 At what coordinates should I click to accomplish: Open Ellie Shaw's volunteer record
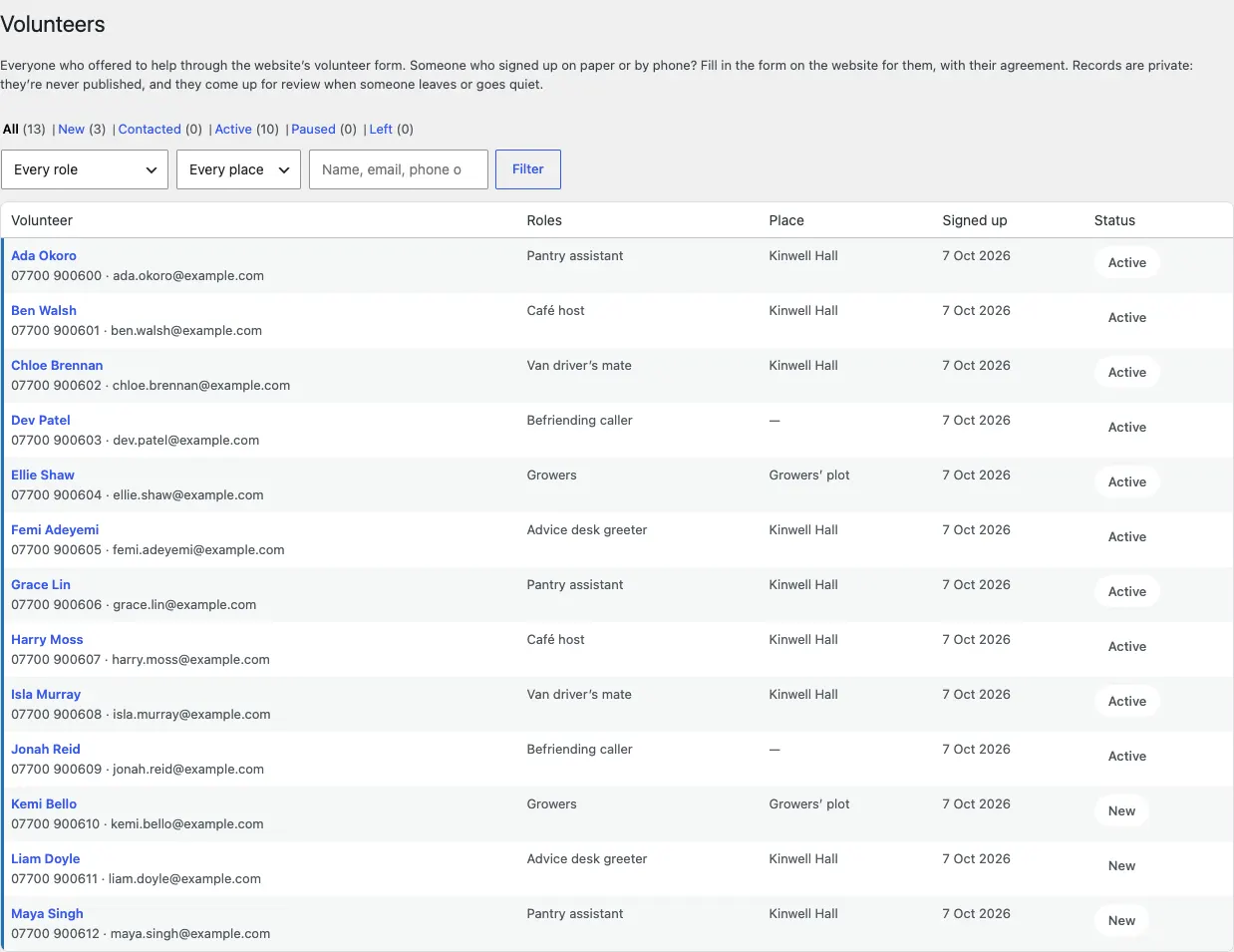click(x=43, y=475)
